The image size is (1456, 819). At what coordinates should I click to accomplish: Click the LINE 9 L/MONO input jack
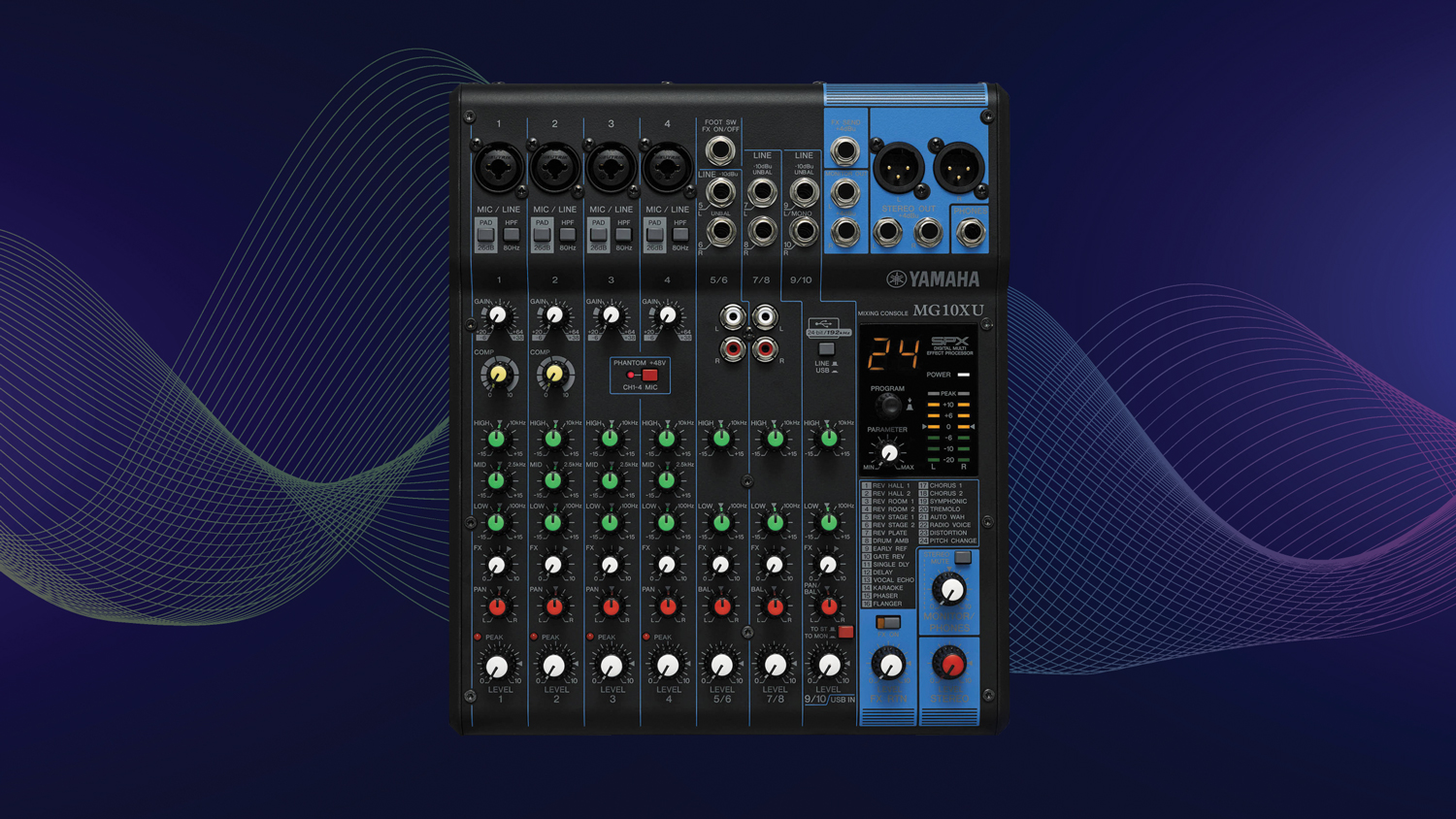(804, 192)
